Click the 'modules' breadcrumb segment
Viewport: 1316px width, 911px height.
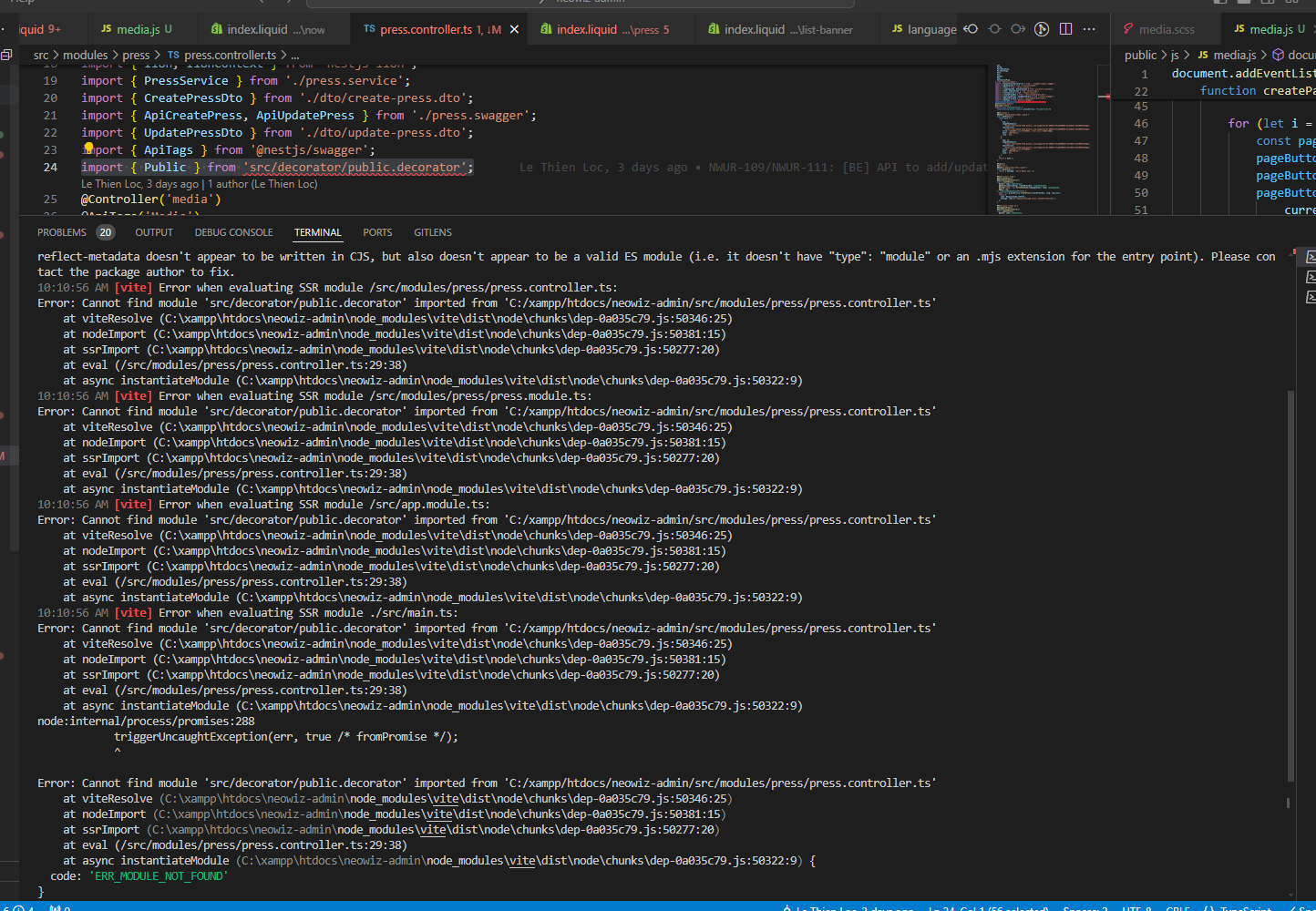tap(85, 55)
